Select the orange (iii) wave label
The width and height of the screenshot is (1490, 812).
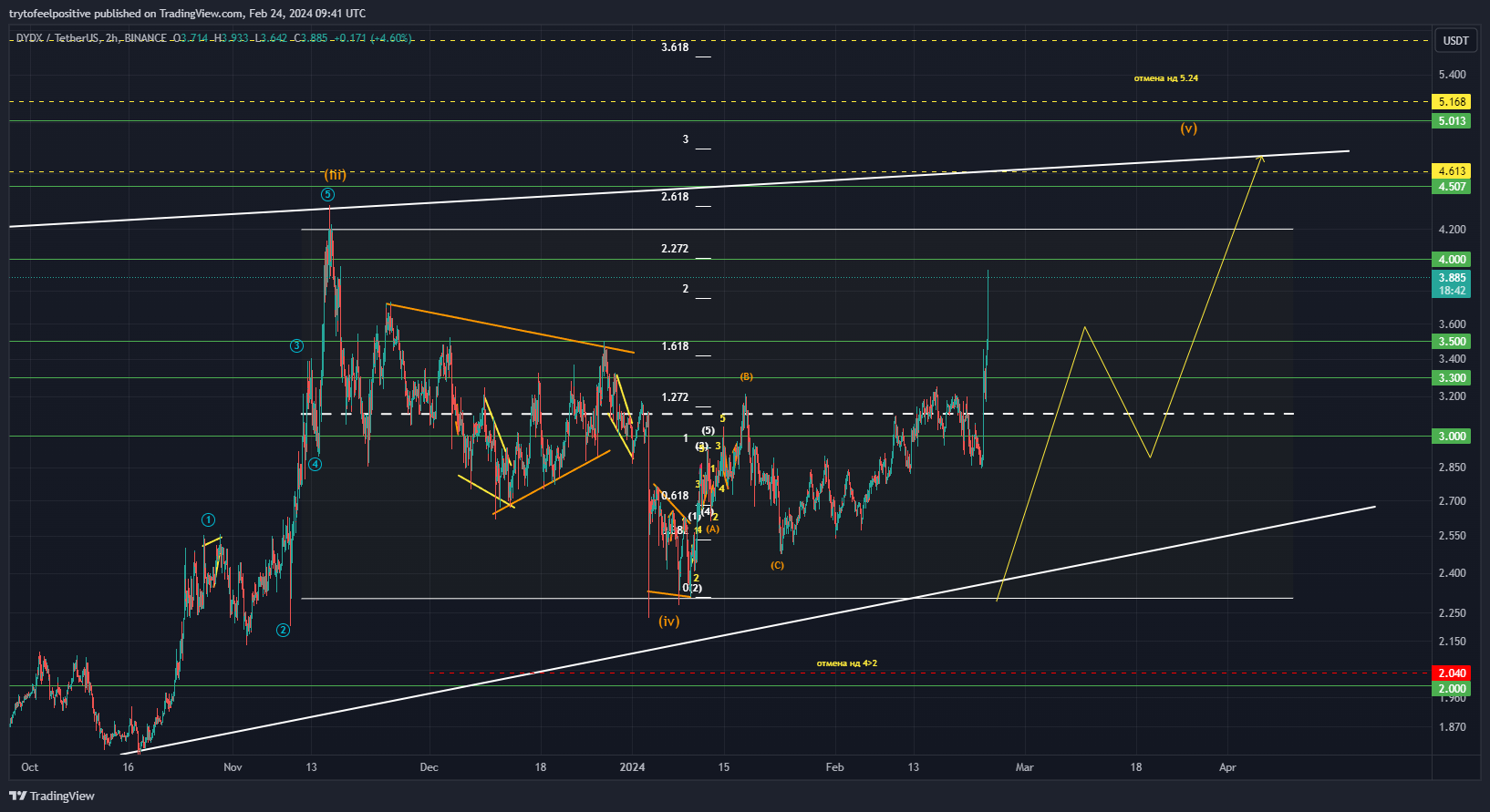click(x=336, y=175)
